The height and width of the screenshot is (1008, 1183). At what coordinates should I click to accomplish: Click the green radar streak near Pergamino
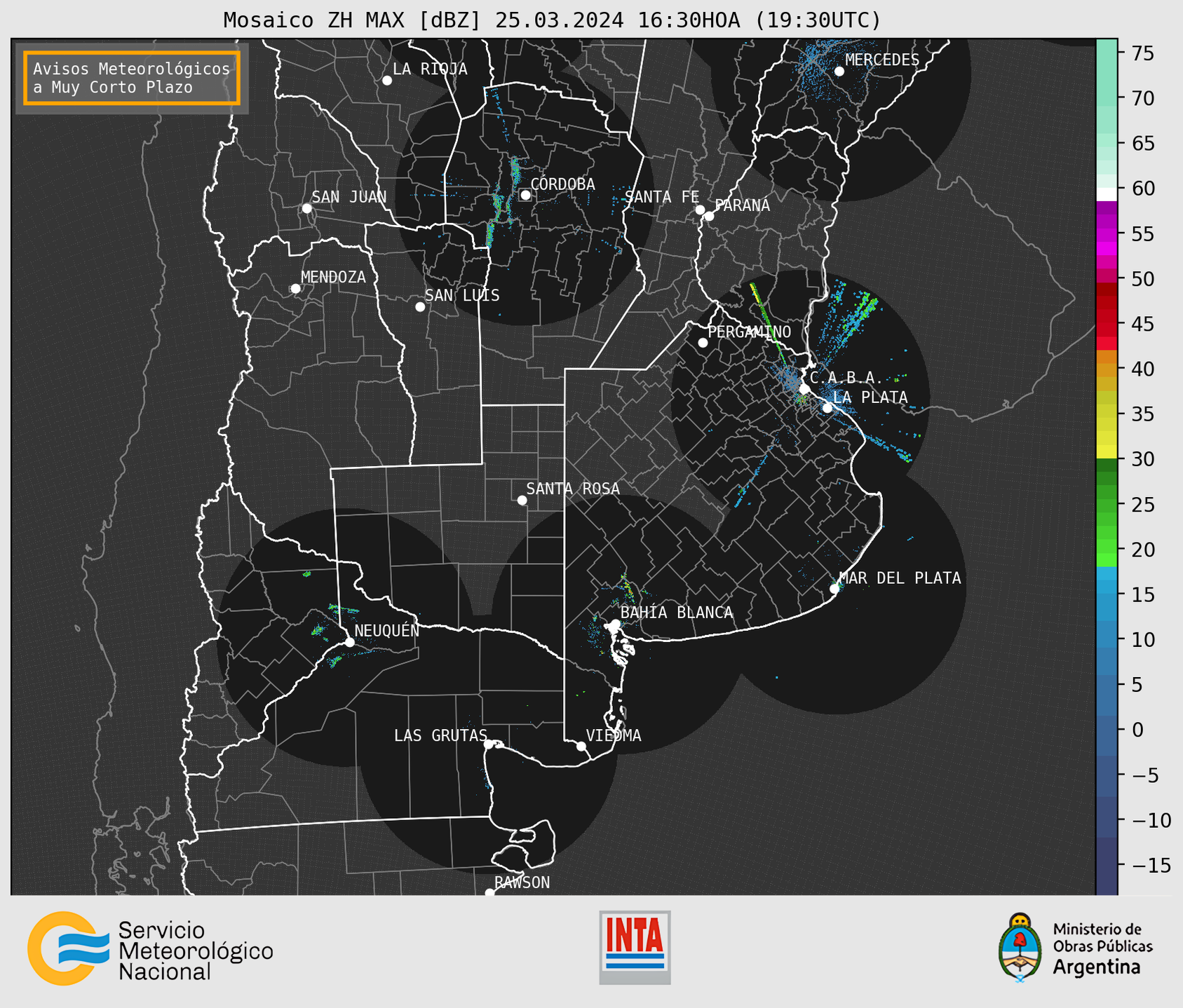point(768,322)
